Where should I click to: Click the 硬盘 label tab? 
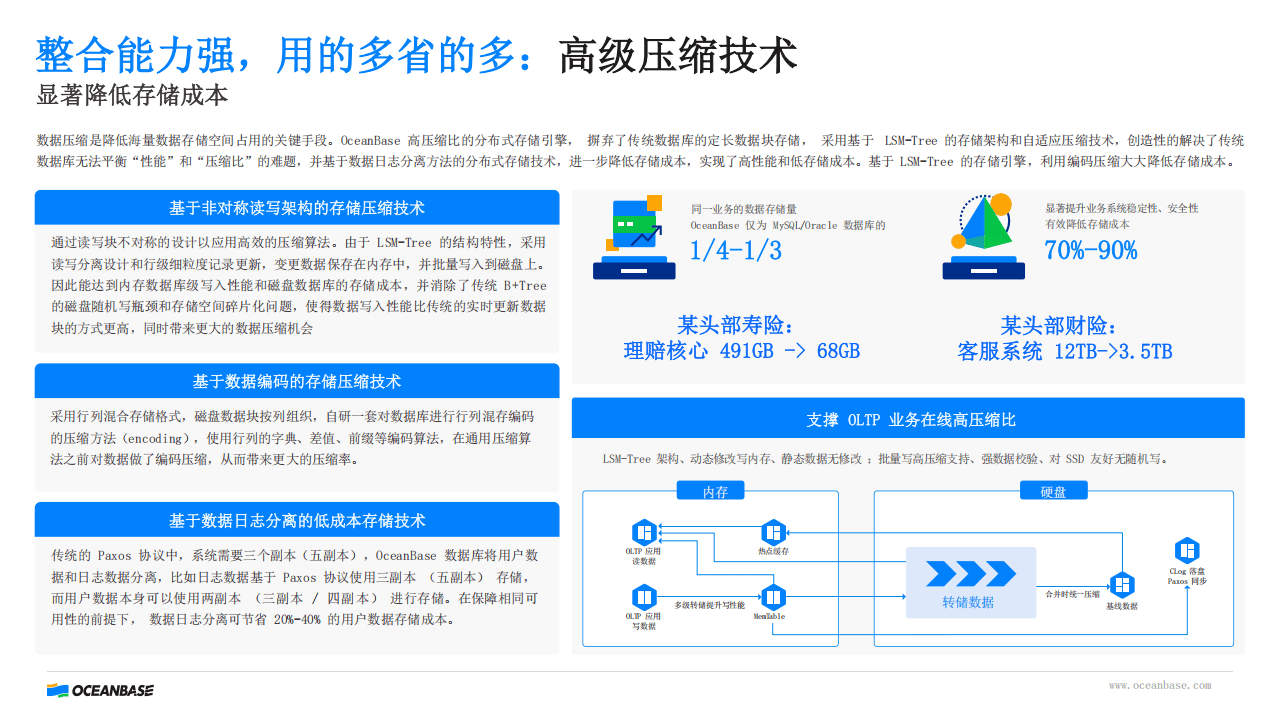pos(1053,492)
